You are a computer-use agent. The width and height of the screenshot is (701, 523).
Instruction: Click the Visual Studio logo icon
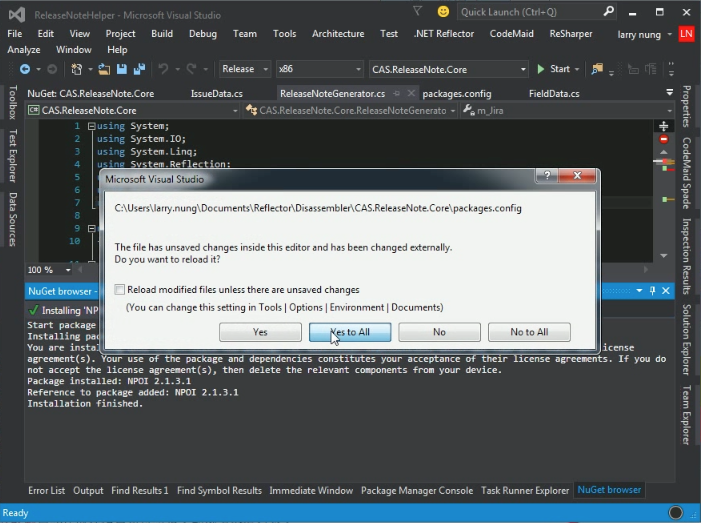pos(17,15)
